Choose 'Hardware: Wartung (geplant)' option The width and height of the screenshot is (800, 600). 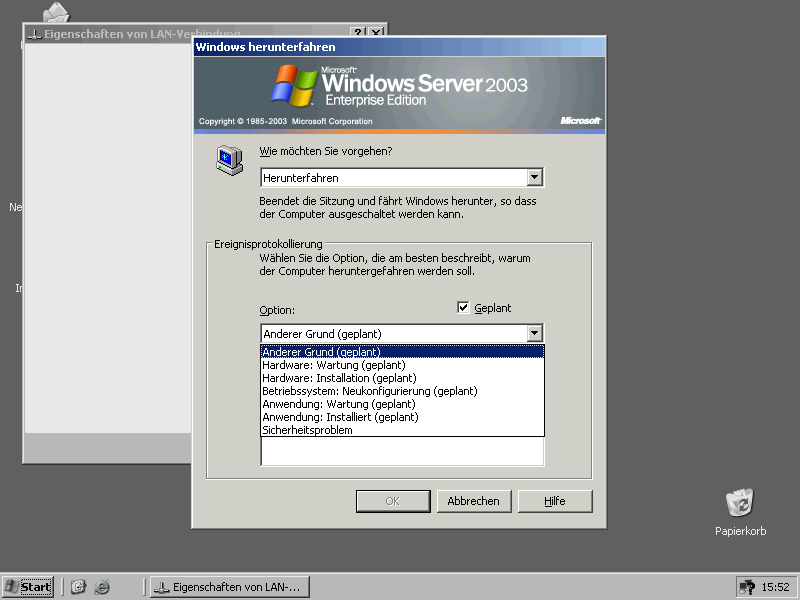[x=402, y=365]
